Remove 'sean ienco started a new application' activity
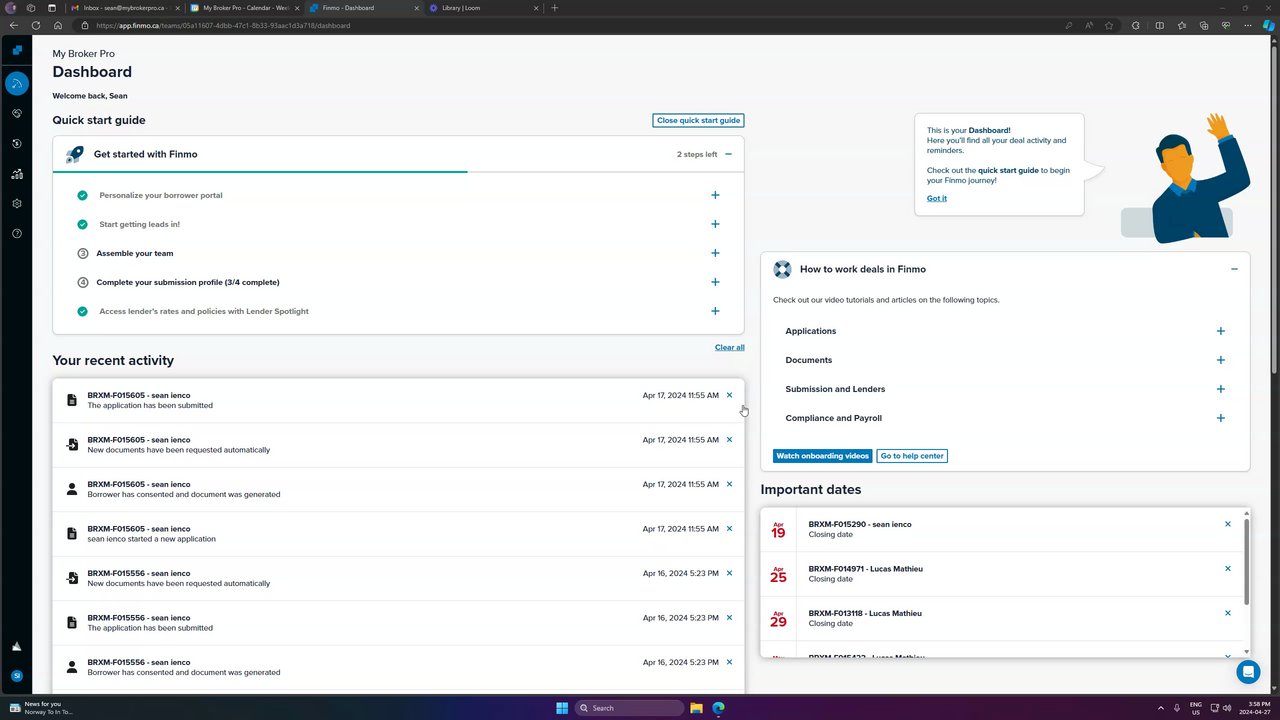 coord(729,529)
